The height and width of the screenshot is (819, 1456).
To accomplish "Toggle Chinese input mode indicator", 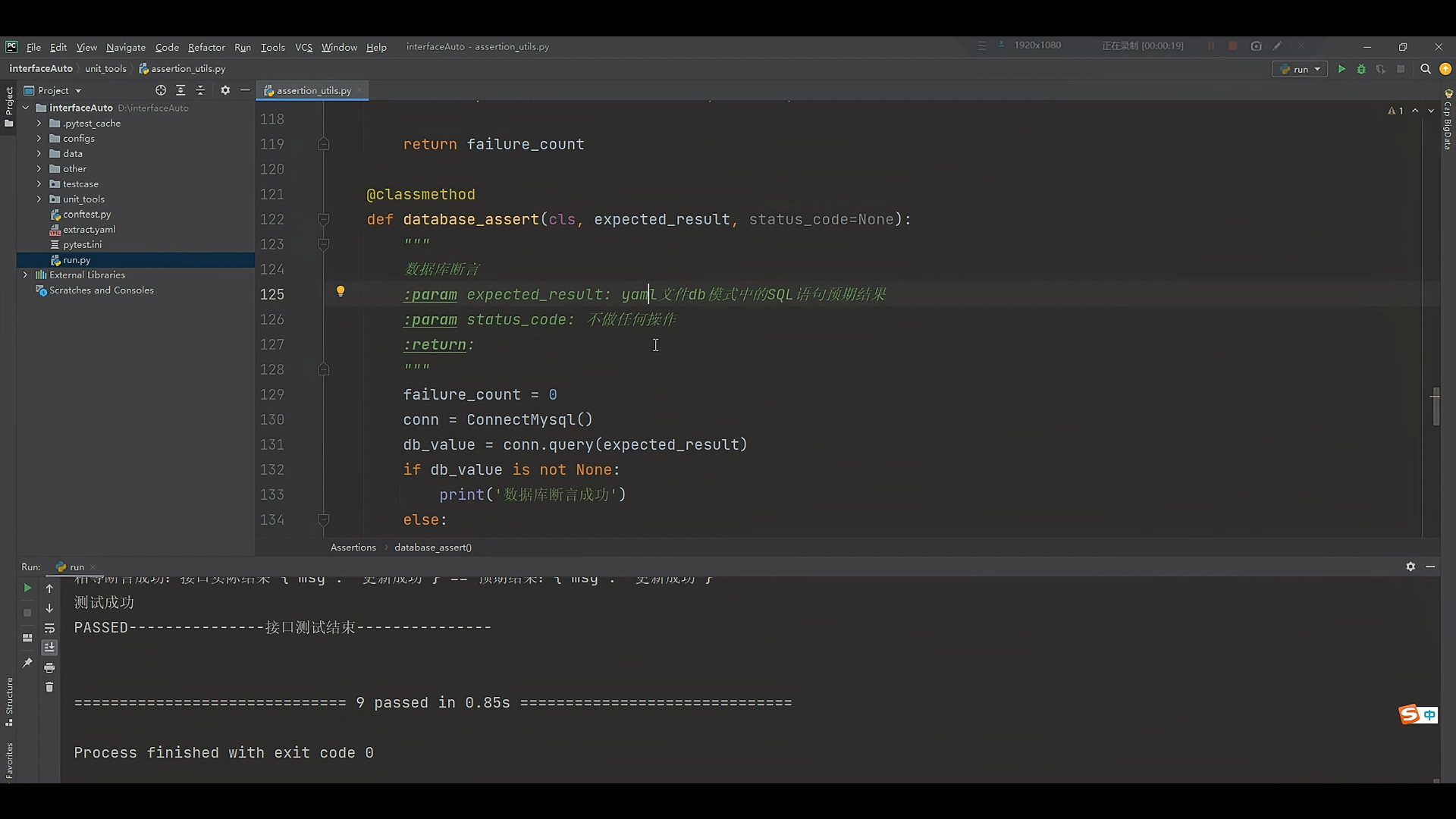I will click(1429, 715).
